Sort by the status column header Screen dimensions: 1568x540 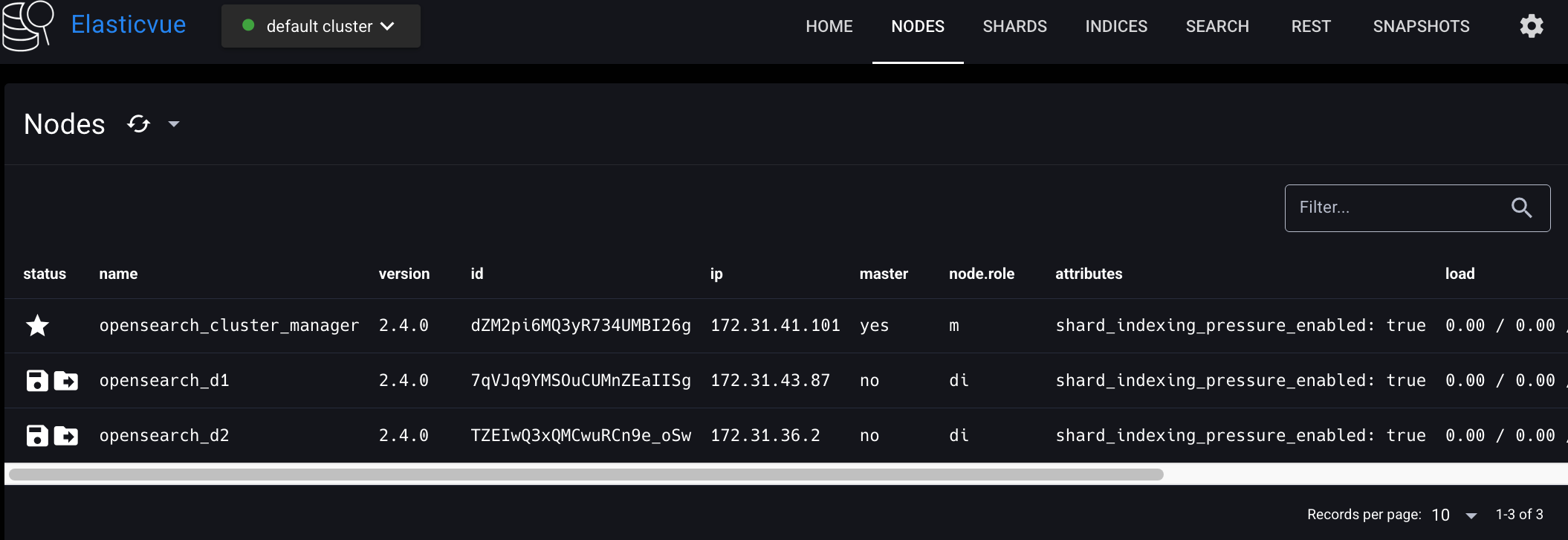click(x=45, y=274)
